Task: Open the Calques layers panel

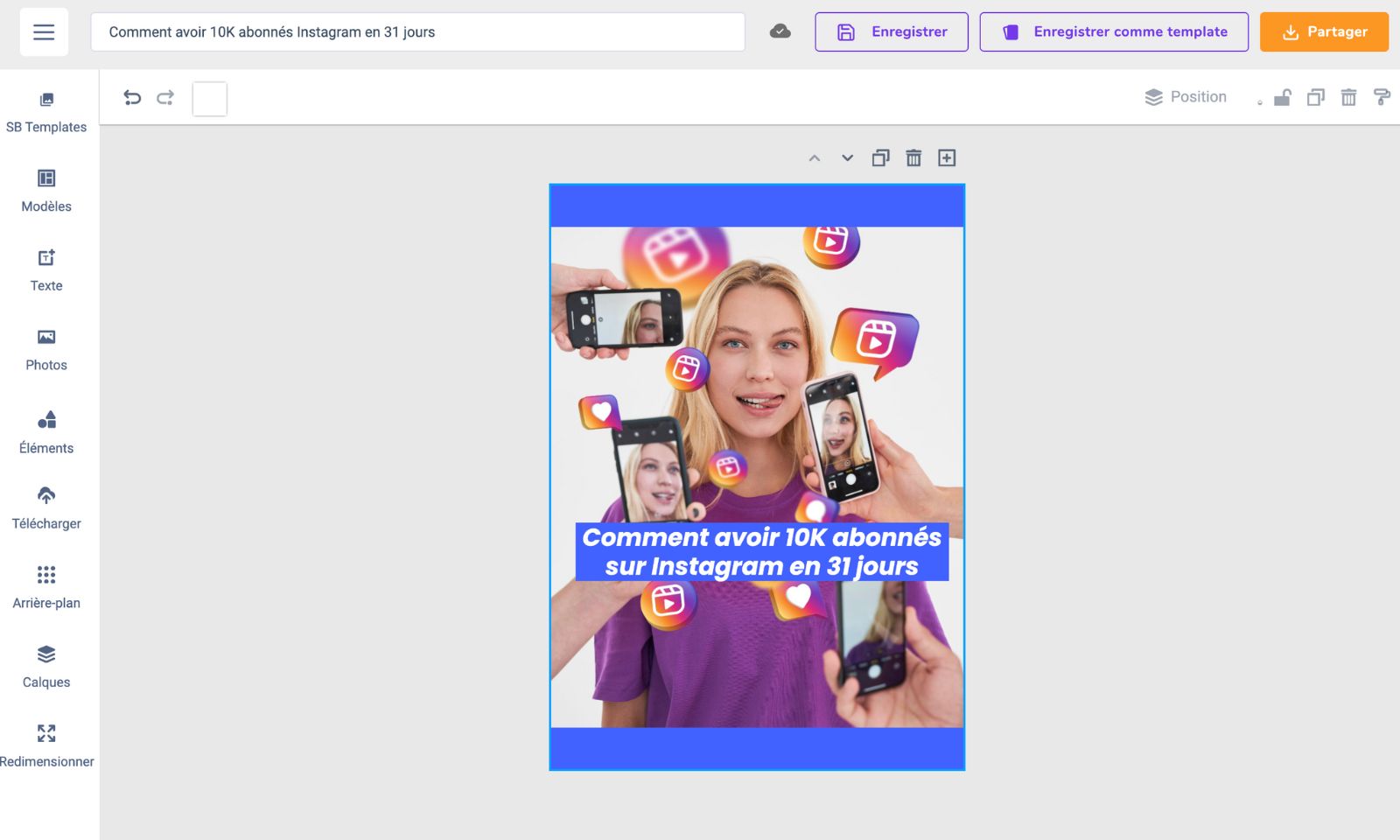Action: (x=46, y=668)
